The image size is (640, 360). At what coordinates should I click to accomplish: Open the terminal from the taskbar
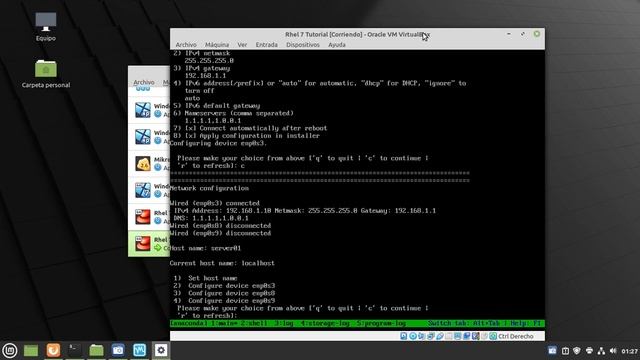point(74,350)
